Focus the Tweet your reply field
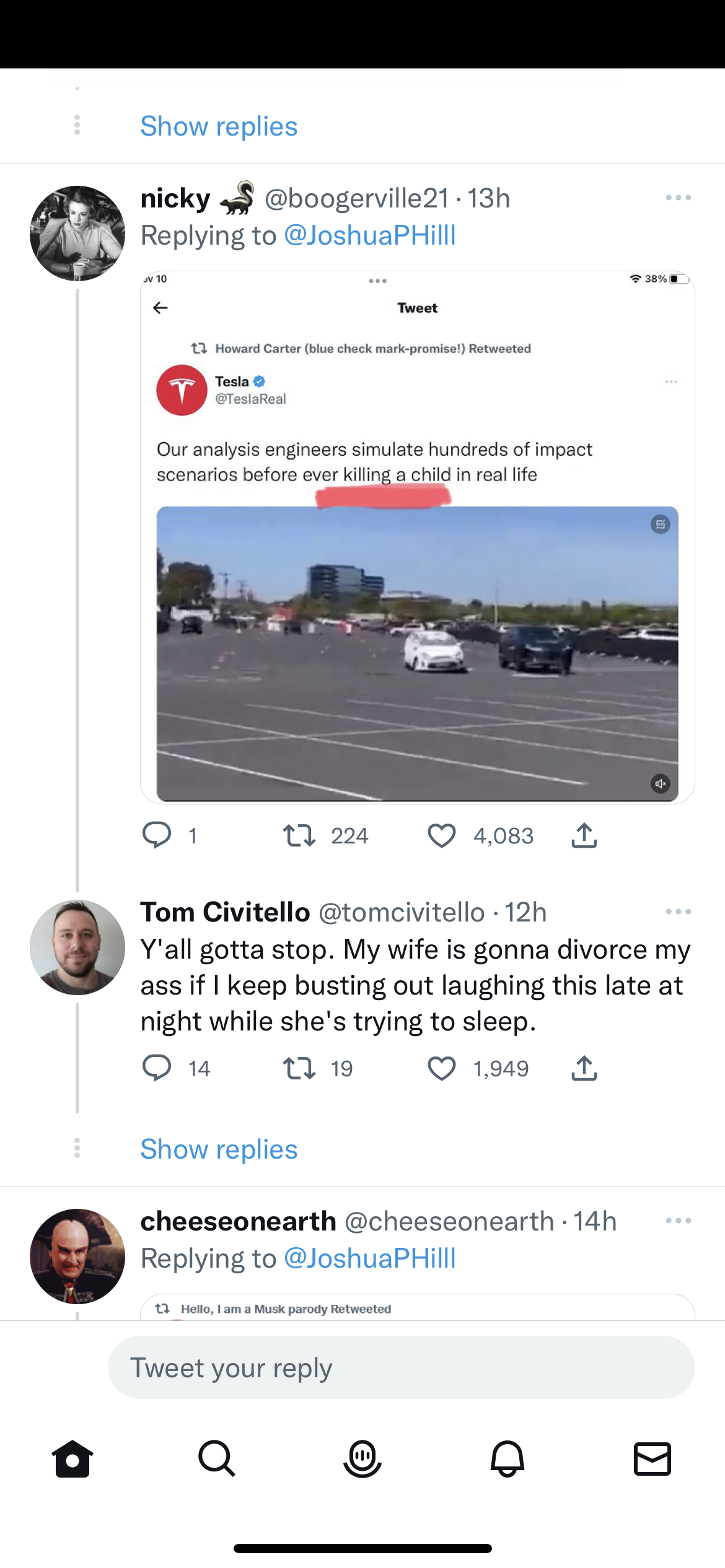 click(401, 1367)
